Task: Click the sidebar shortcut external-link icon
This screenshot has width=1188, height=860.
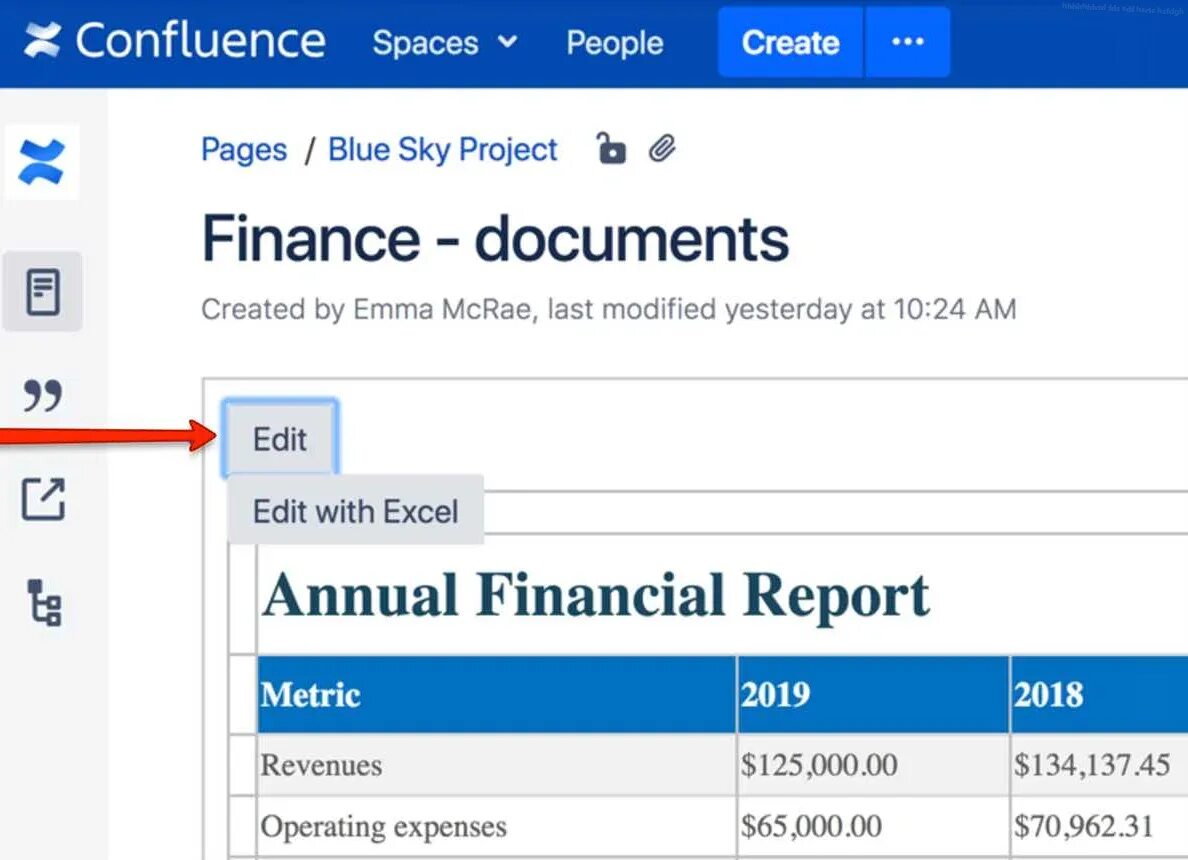Action: pos(43,499)
